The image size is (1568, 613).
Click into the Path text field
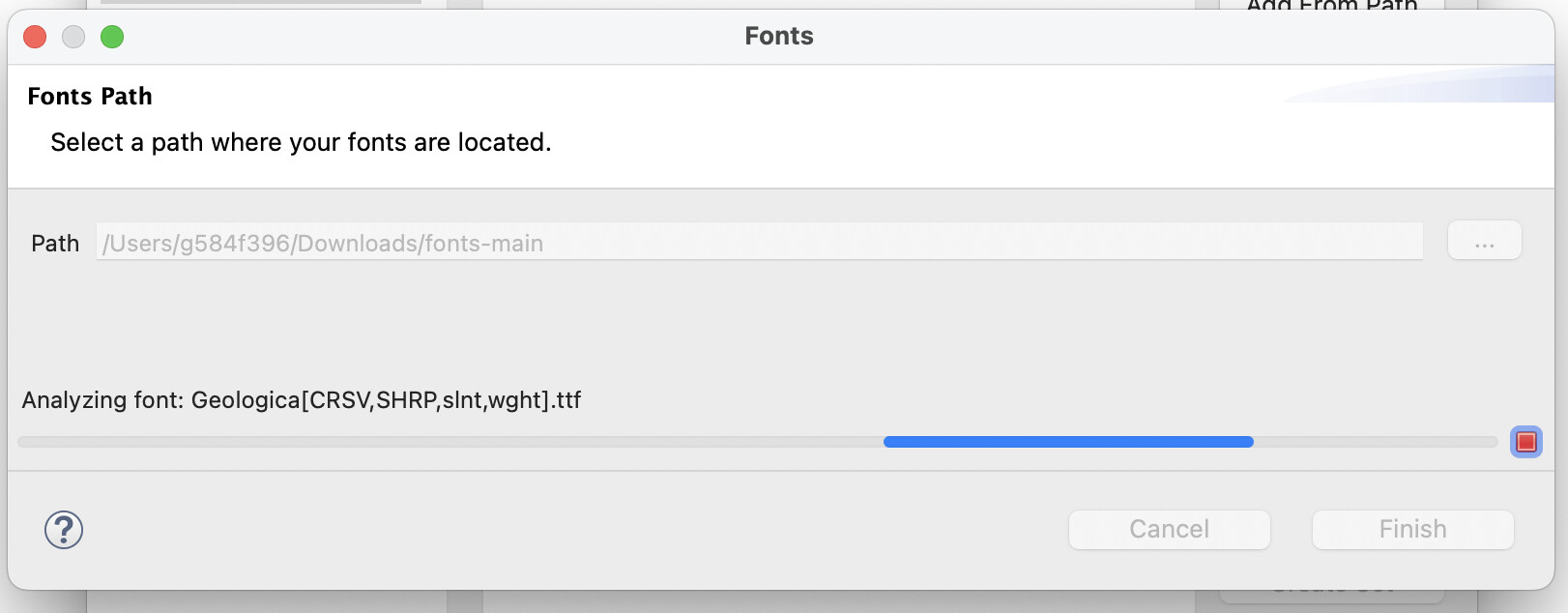pos(759,242)
